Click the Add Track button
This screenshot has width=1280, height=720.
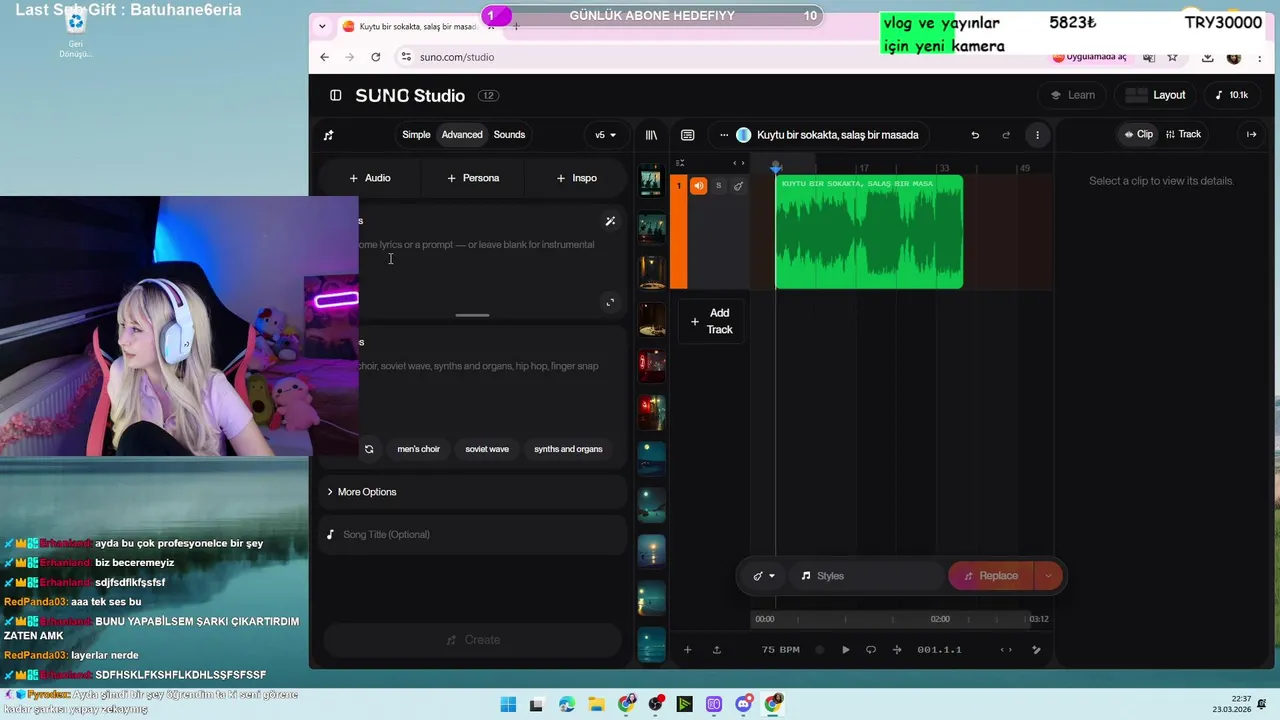pos(711,321)
